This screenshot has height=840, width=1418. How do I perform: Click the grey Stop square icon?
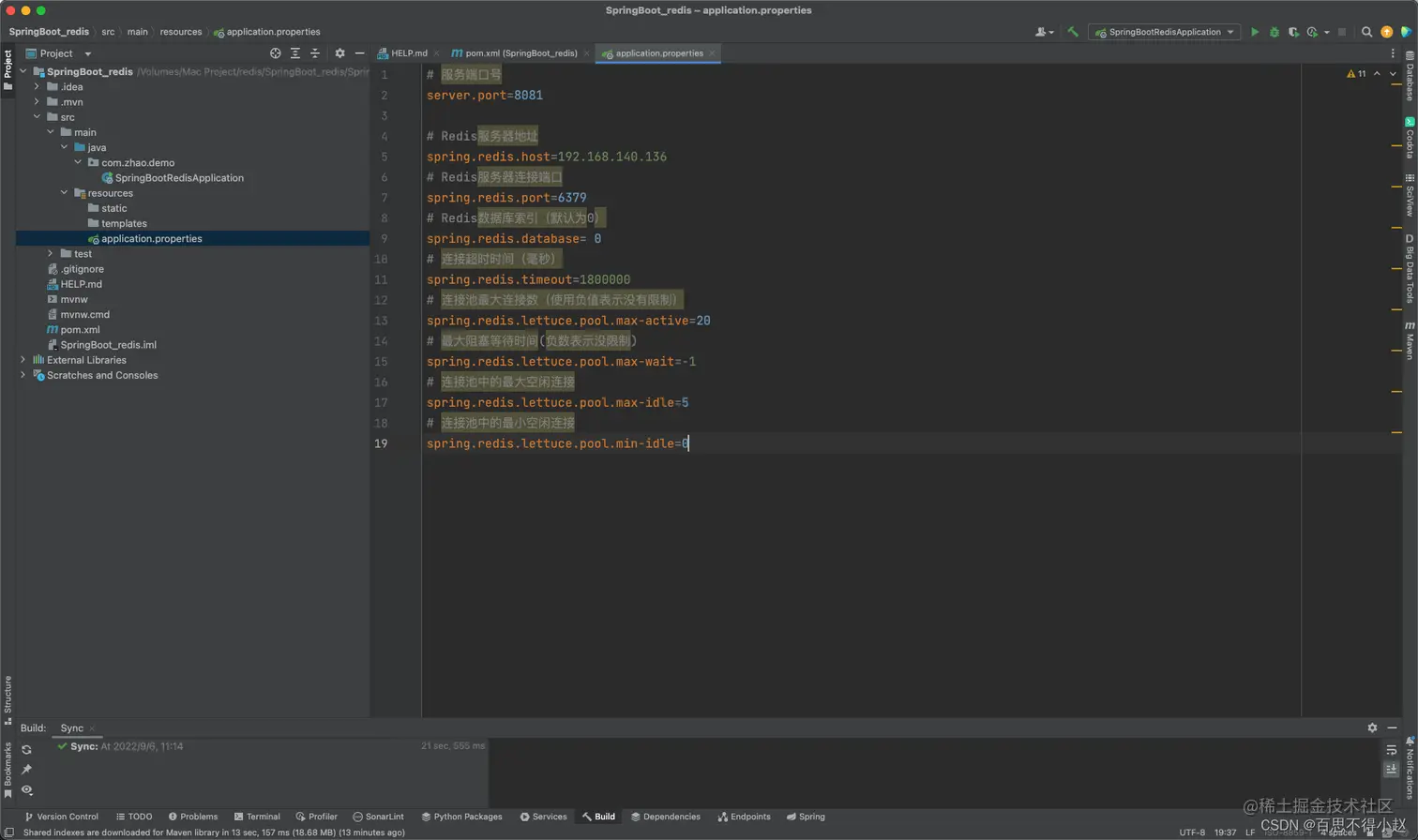pyautogui.click(x=1342, y=32)
